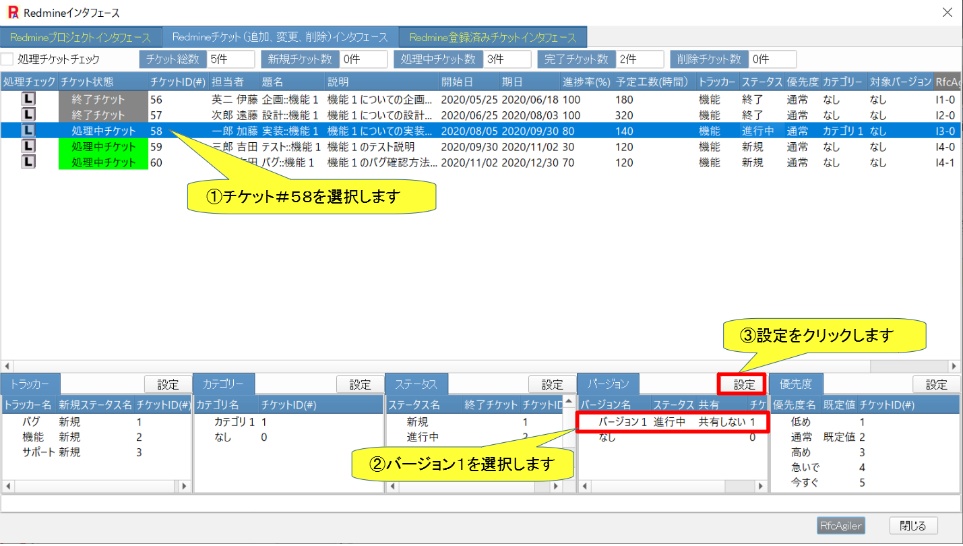Screen dimensions: 963x546
Task: Sort by ステータス column header in ticket table
Action: click(762, 82)
